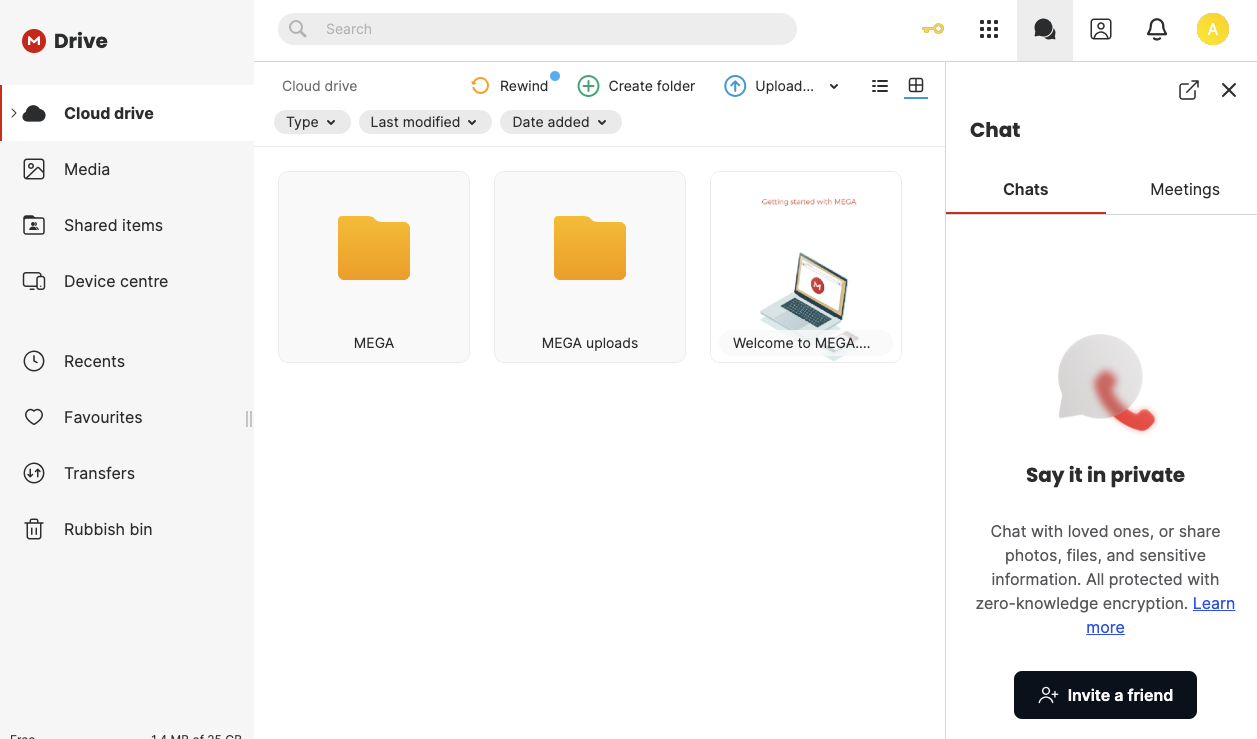Open the Upload menu
This screenshot has width=1257, height=739.
784,86
